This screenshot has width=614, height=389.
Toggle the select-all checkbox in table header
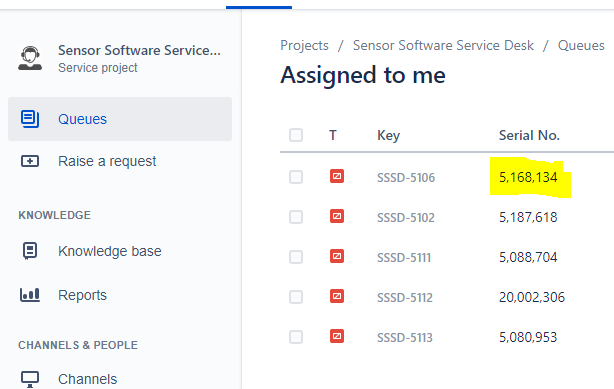tap(296, 135)
